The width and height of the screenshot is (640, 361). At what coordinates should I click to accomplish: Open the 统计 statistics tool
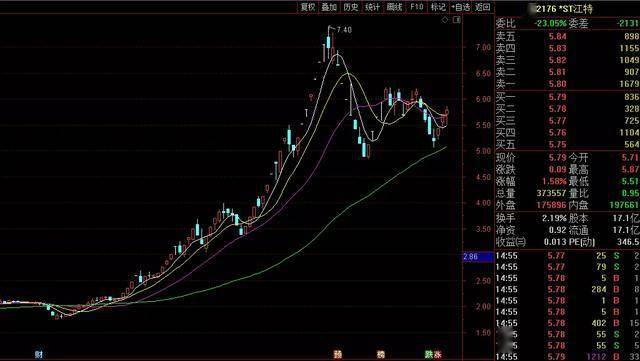(372, 7)
